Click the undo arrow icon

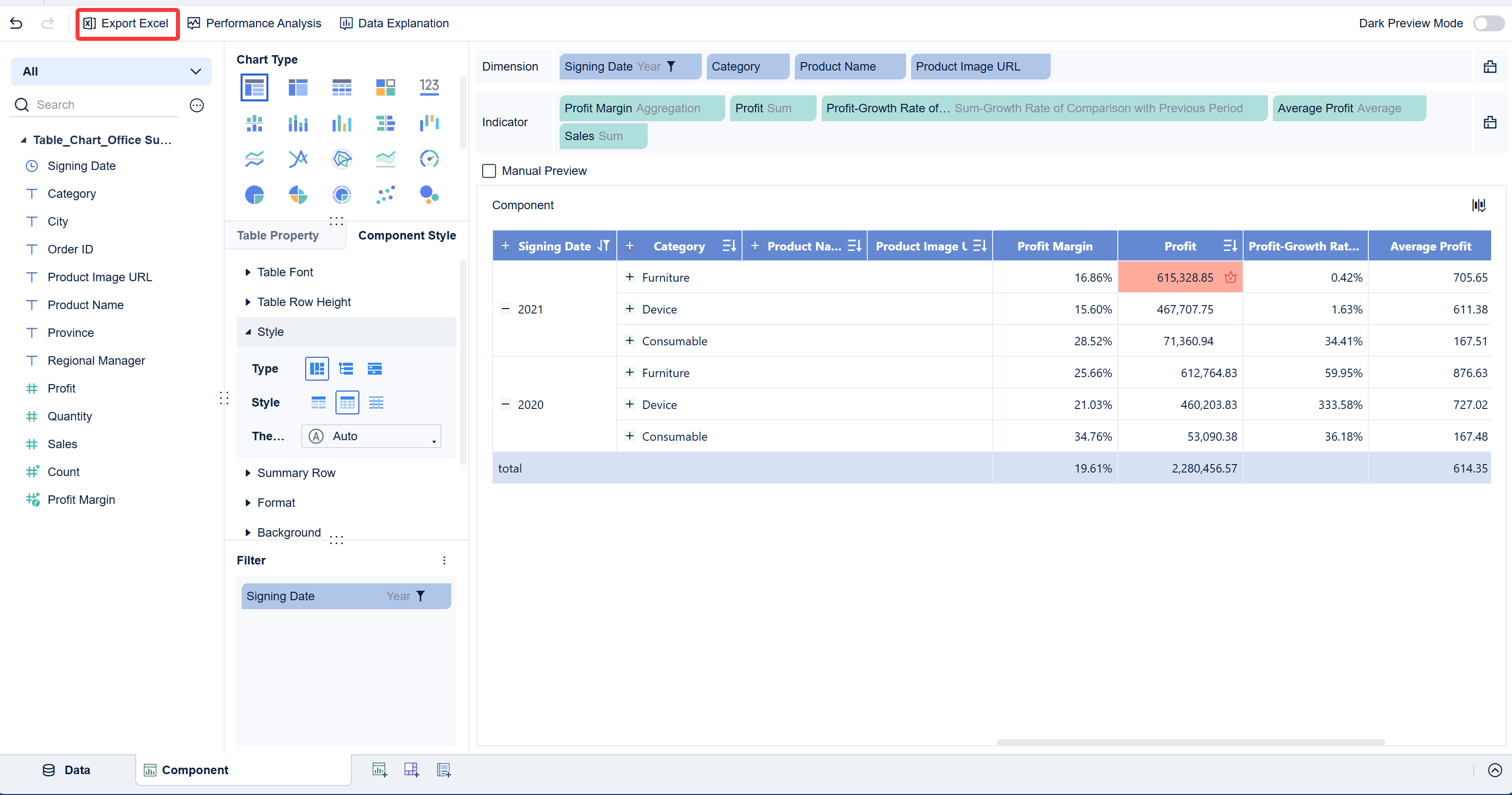point(16,23)
